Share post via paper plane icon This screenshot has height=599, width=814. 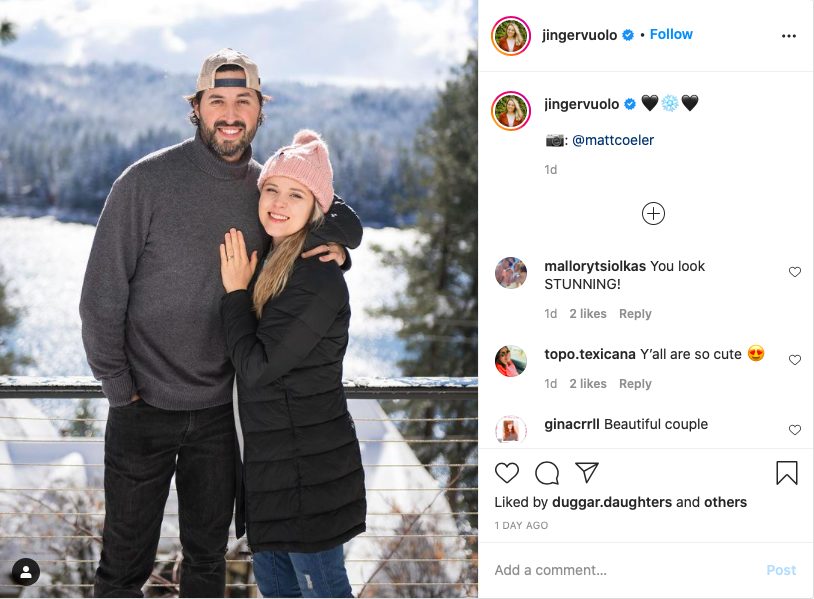tap(587, 473)
